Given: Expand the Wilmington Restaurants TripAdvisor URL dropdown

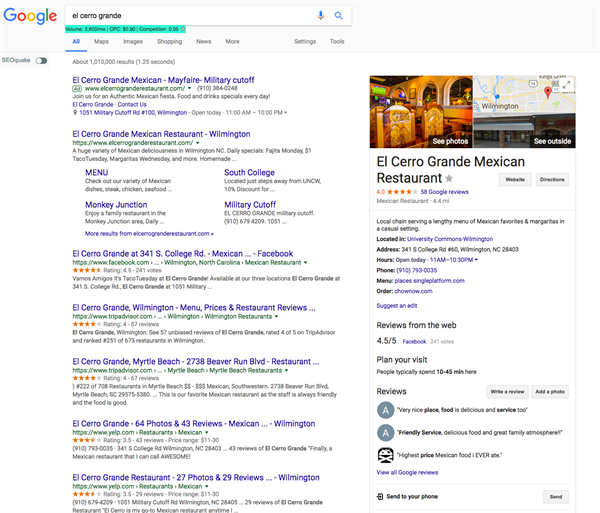Looking at the screenshot, I should [276, 316].
